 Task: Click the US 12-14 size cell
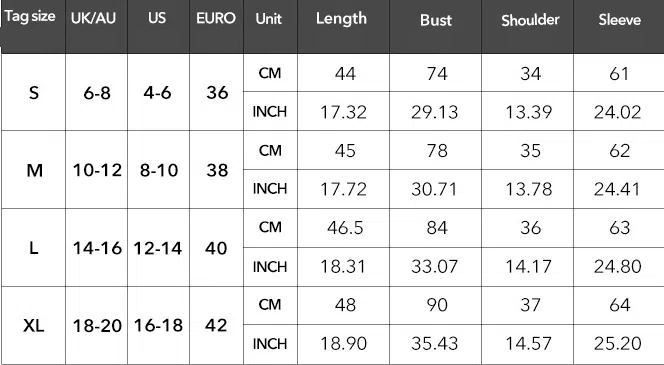(x=158, y=248)
